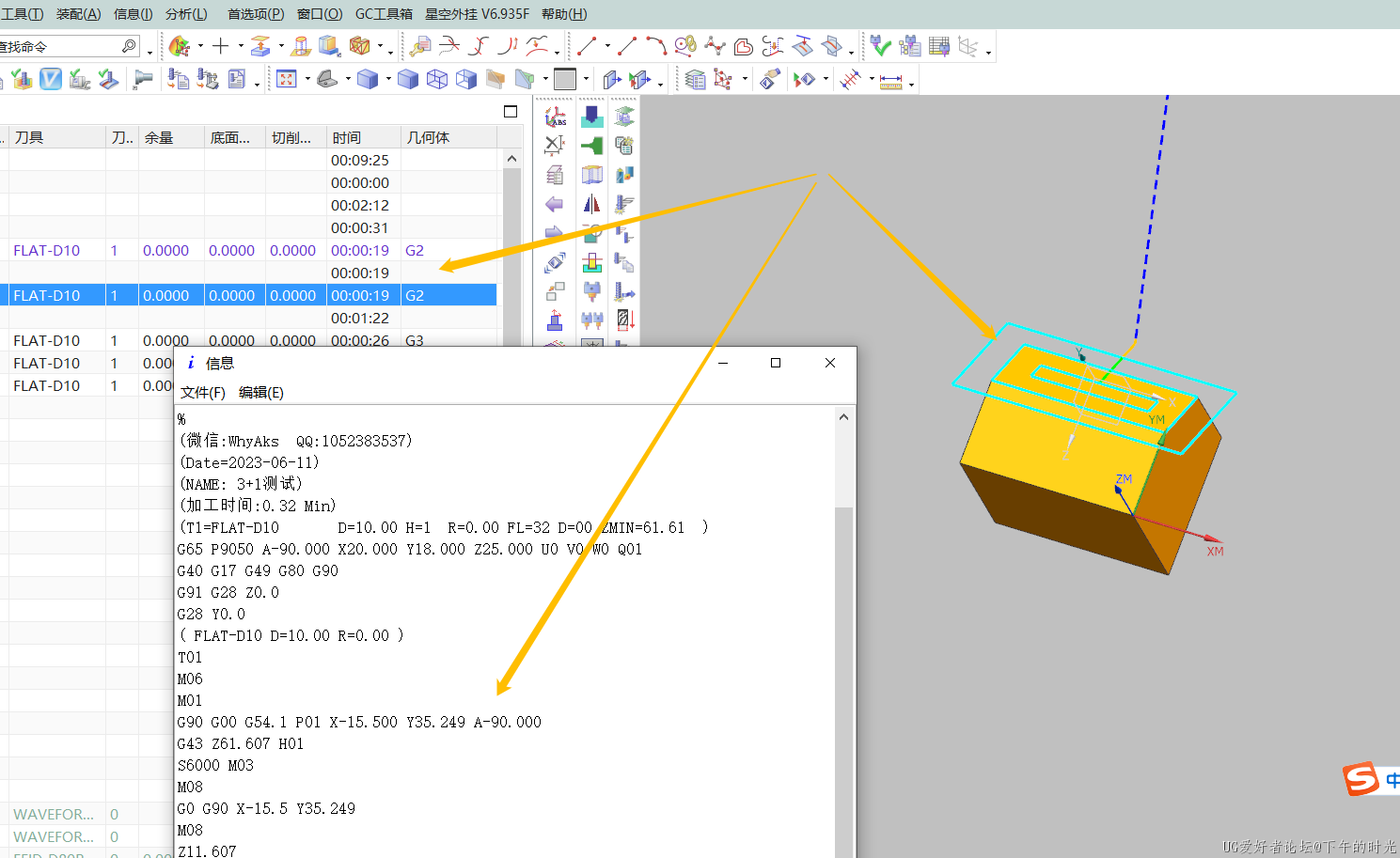Open dropdown arrow beside Datum Plane icon
This screenshot has height=858, width=1400.
[x=281, y=46]
